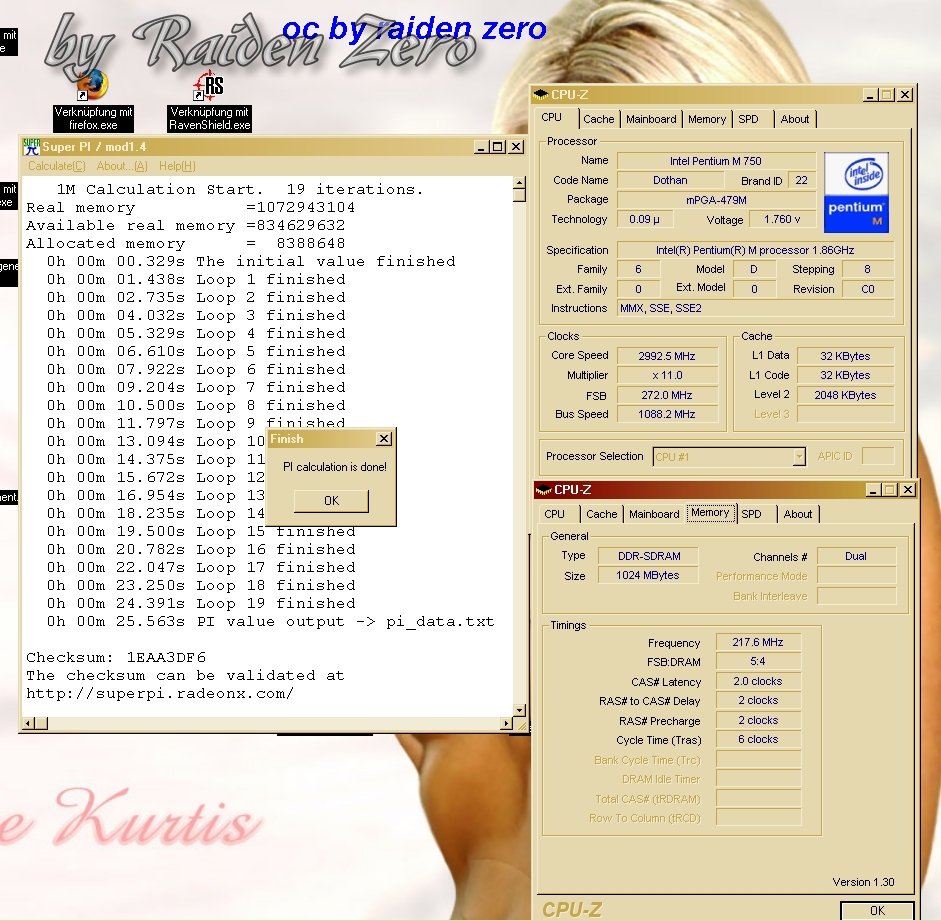This screenshot has height=921, width=941.
Task: Click OK in the Finish dialog
Action: [x=331, y=500]
